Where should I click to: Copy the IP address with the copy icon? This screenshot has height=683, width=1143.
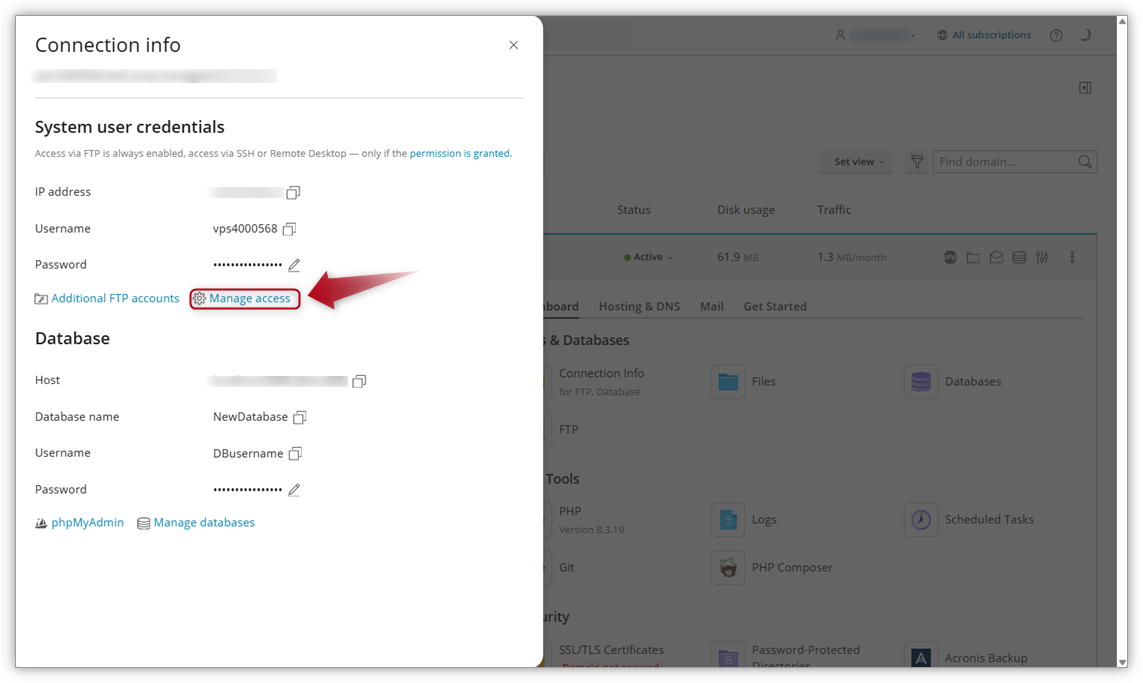click(293, 191)
